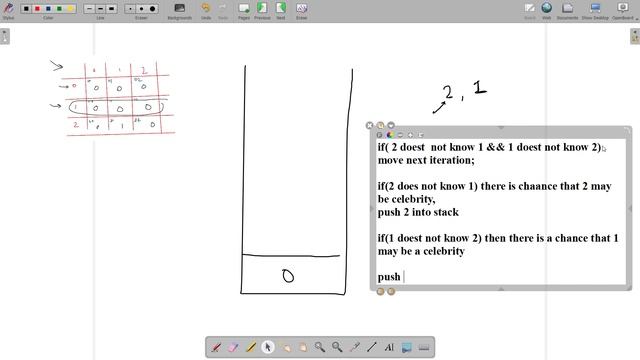Select the Highlighter tool
The width and height of the screenshot is (640, 360).
pyautogui.click(x=251, y=347)
